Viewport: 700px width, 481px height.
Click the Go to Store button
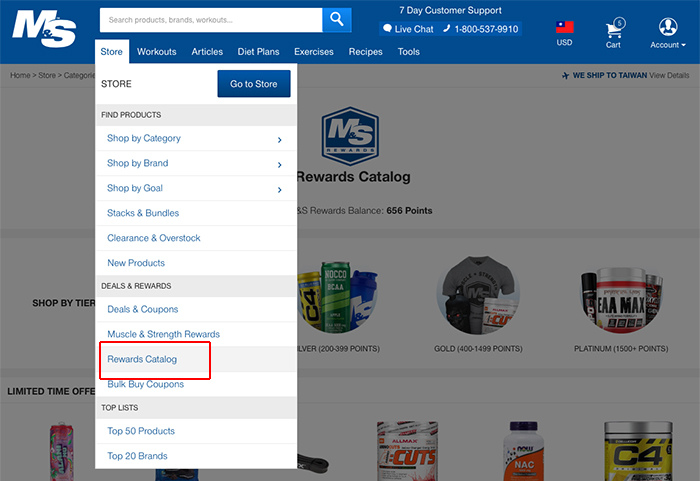(x=254, y=84)
